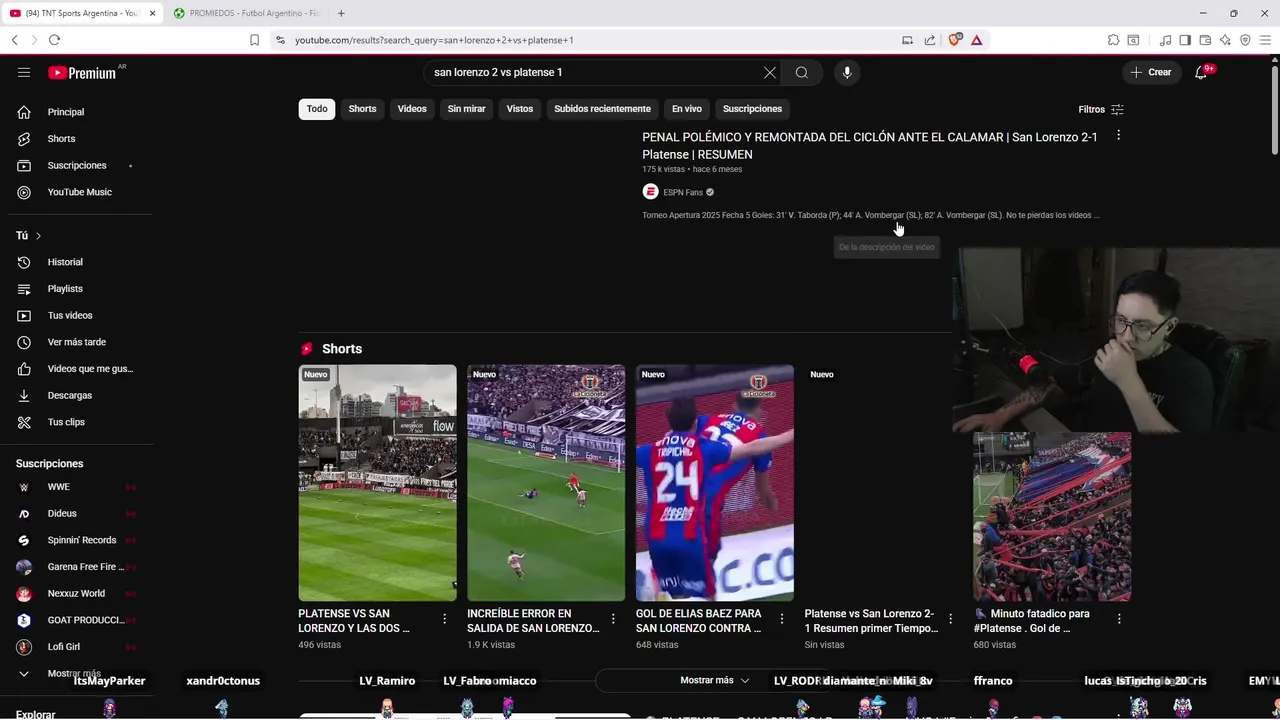Click the browser reload button
1280x720 pixels.
click(54, 40)
